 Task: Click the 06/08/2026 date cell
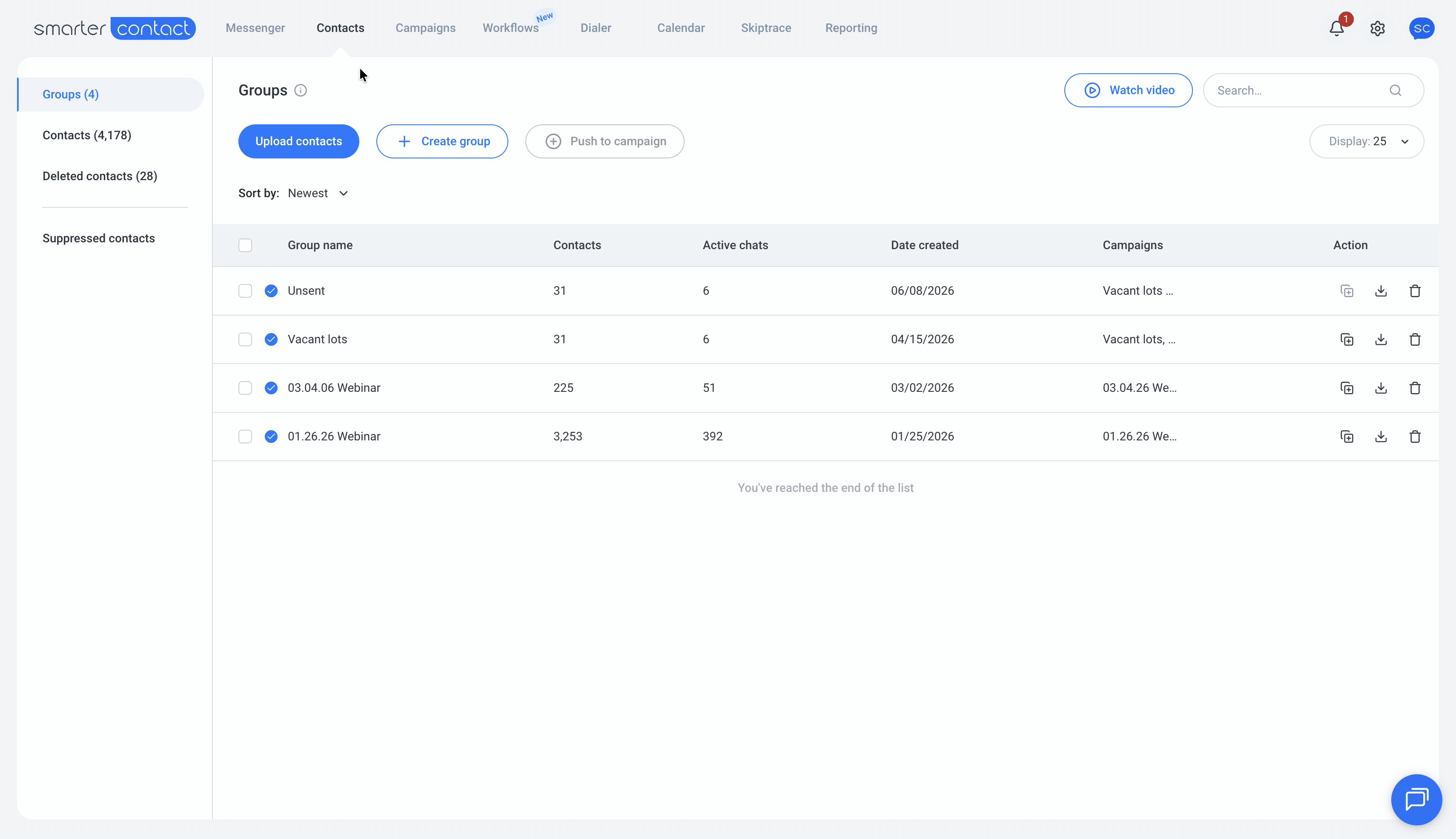pos(922,291)
